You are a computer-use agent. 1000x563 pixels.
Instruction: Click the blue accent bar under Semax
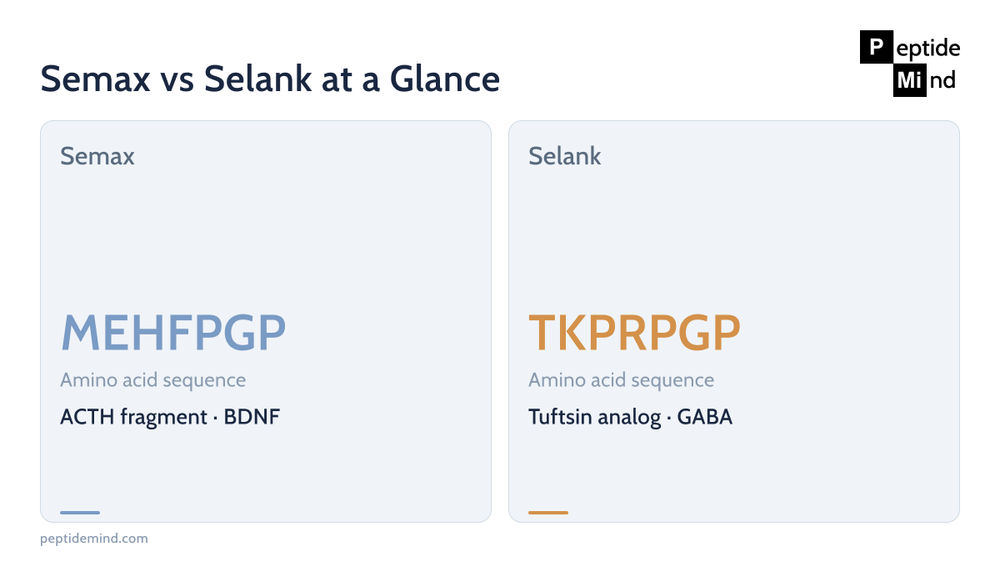pos(80,512)
